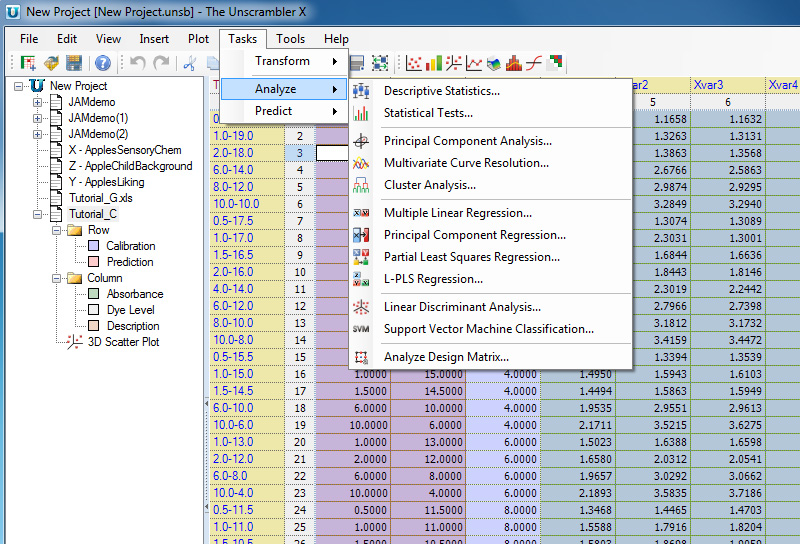The width and height of the screenshot is (800, 544).
Task: Expand the JAMdemo(2) tree node
Action: pos(37,134)
